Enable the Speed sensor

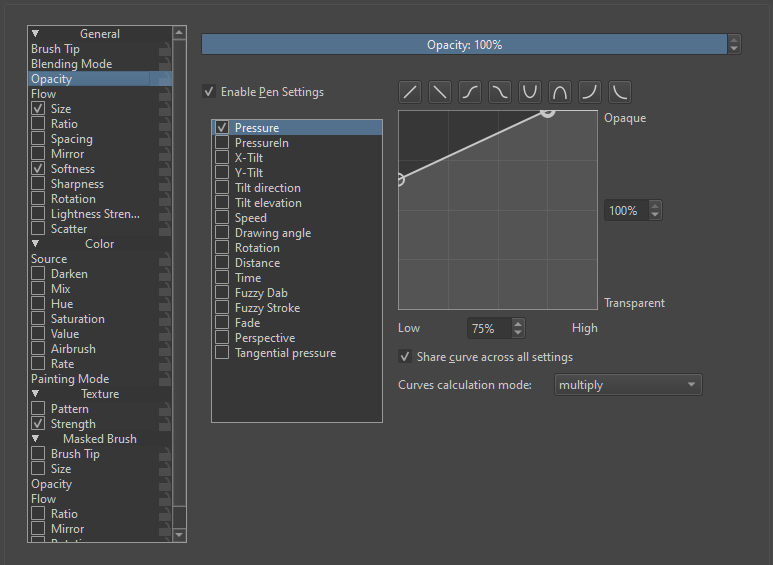pyautogui.click(x=222, y=218)
